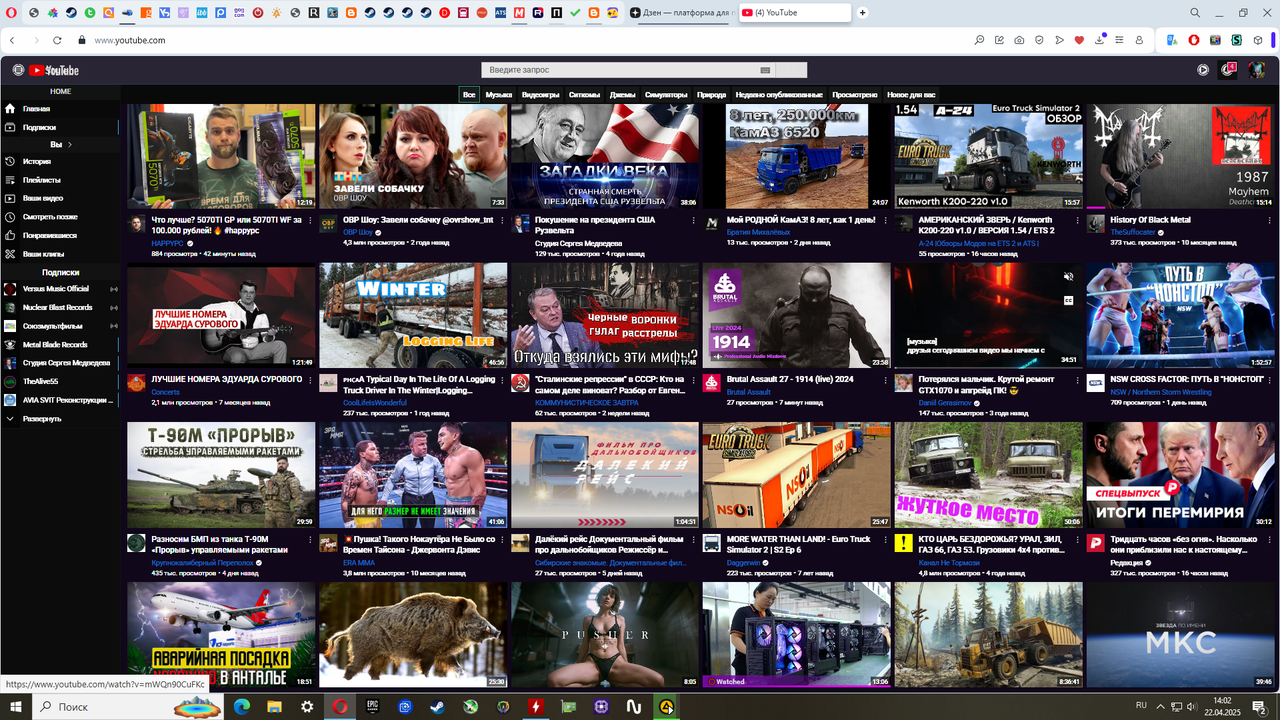Open File Explorer from taskbar
The height and width of the screenshot is (720, 1280).
click(274, 706)
